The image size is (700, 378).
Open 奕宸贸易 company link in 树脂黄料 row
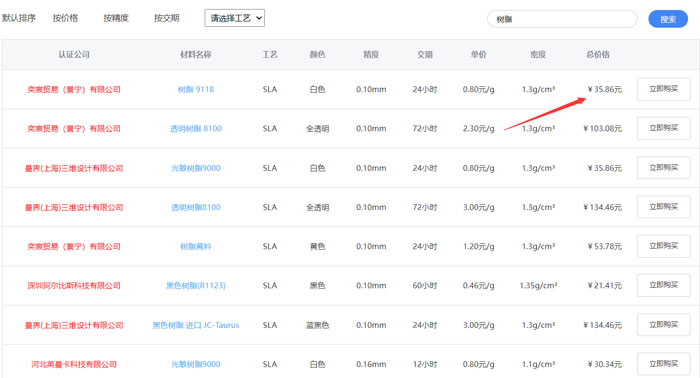tap(74, 246)
